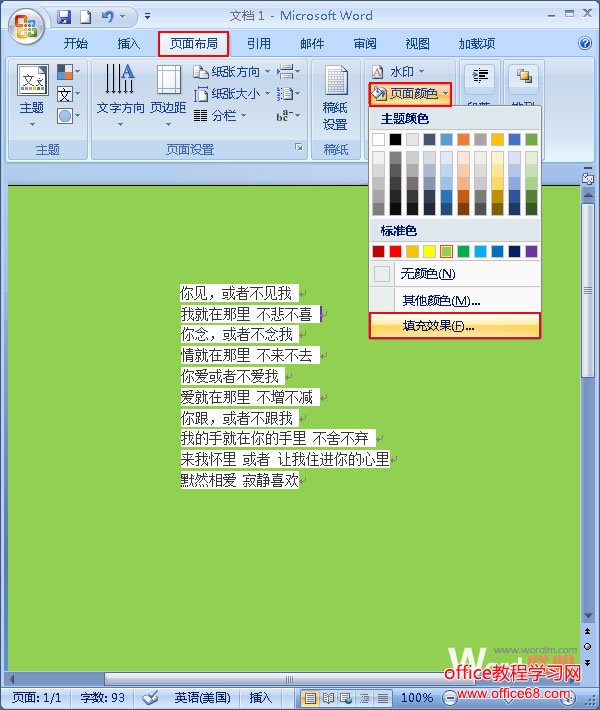Save the document from Quick Access

pos(64,17)
